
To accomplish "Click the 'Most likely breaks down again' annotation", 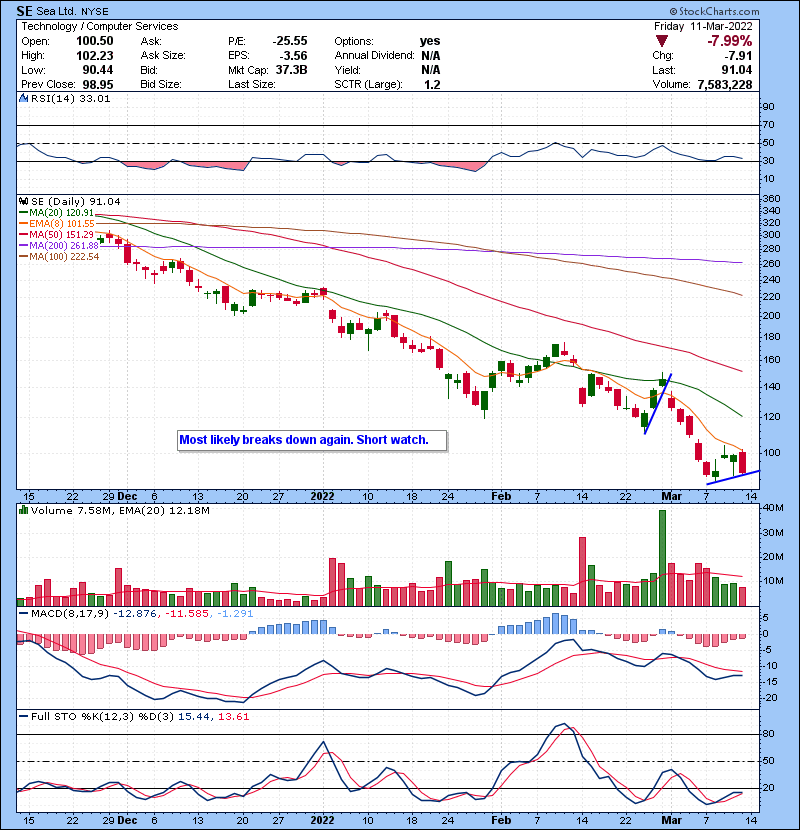I will (312, 440).
